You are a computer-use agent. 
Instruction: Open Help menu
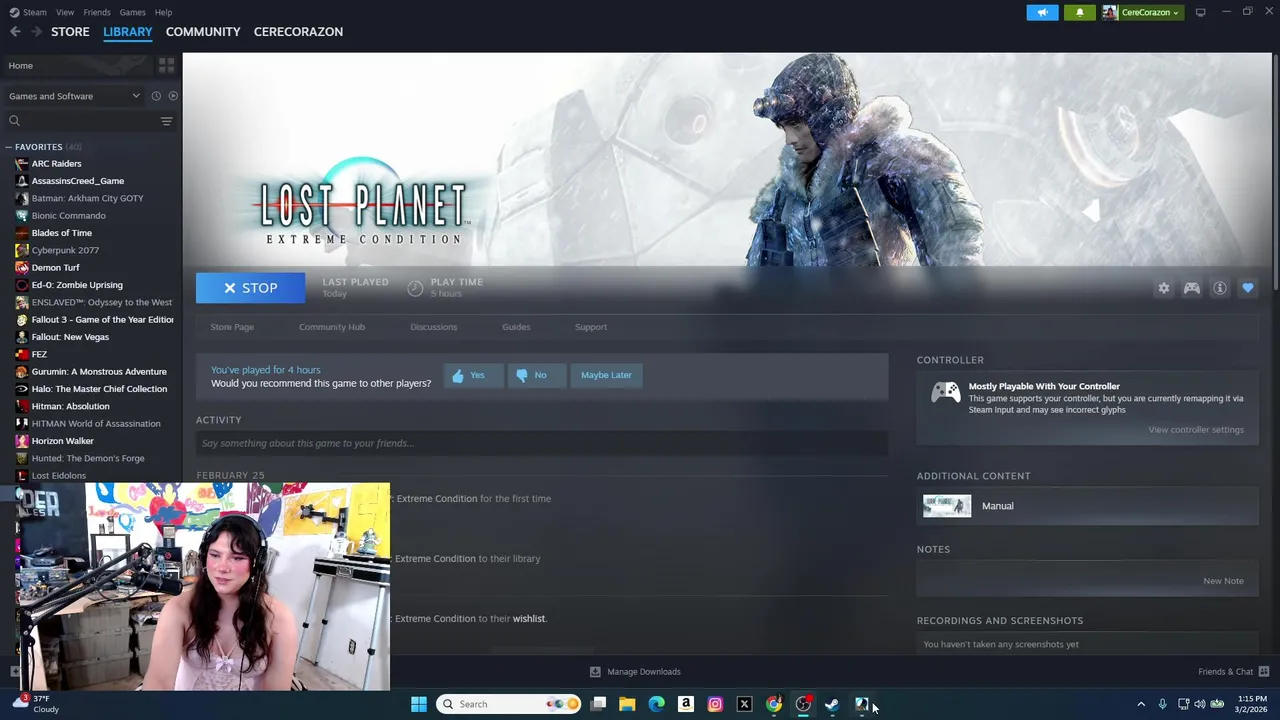click(163, 12)
